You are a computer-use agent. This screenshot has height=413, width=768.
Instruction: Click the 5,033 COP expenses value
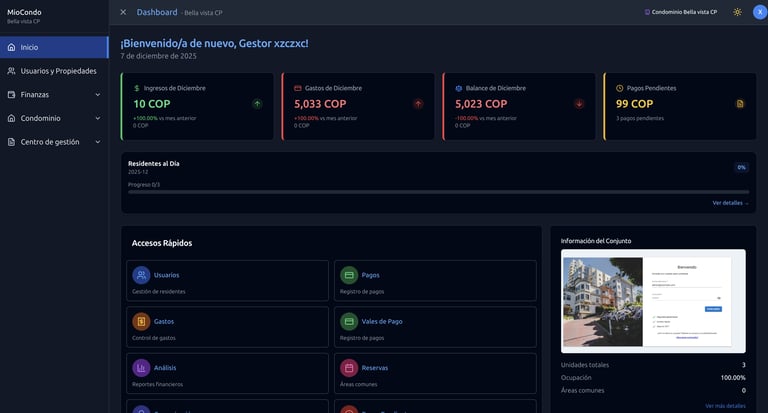pos(320,104)
